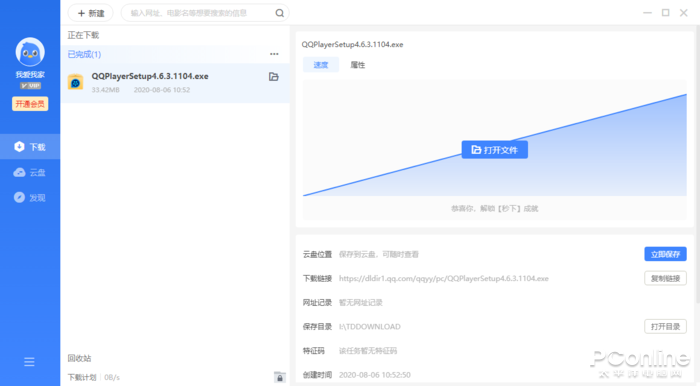Open the three-dots more options menu
The height and width of the screenshot is (386, 700).
(274, 54)
